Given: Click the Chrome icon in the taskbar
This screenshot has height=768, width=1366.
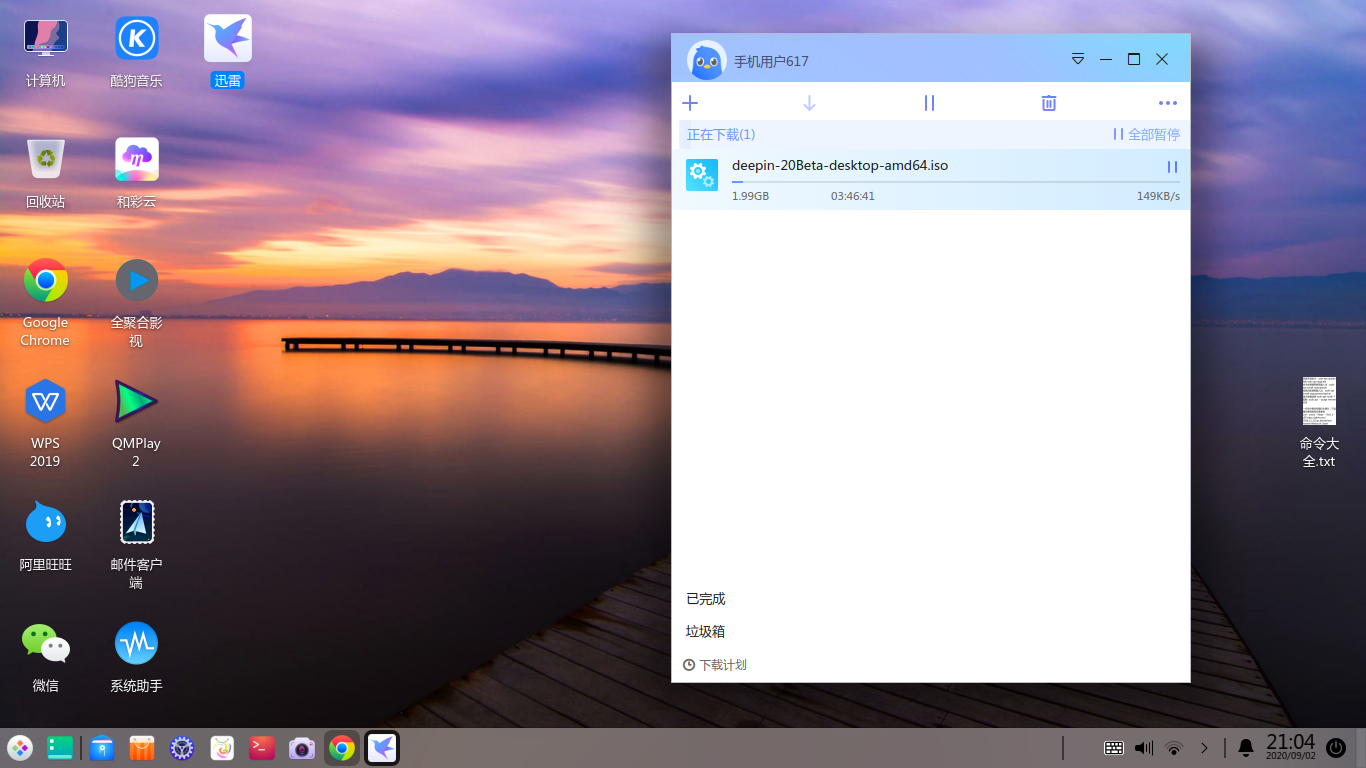Looking at the screenshot, I should coord(342,748).
